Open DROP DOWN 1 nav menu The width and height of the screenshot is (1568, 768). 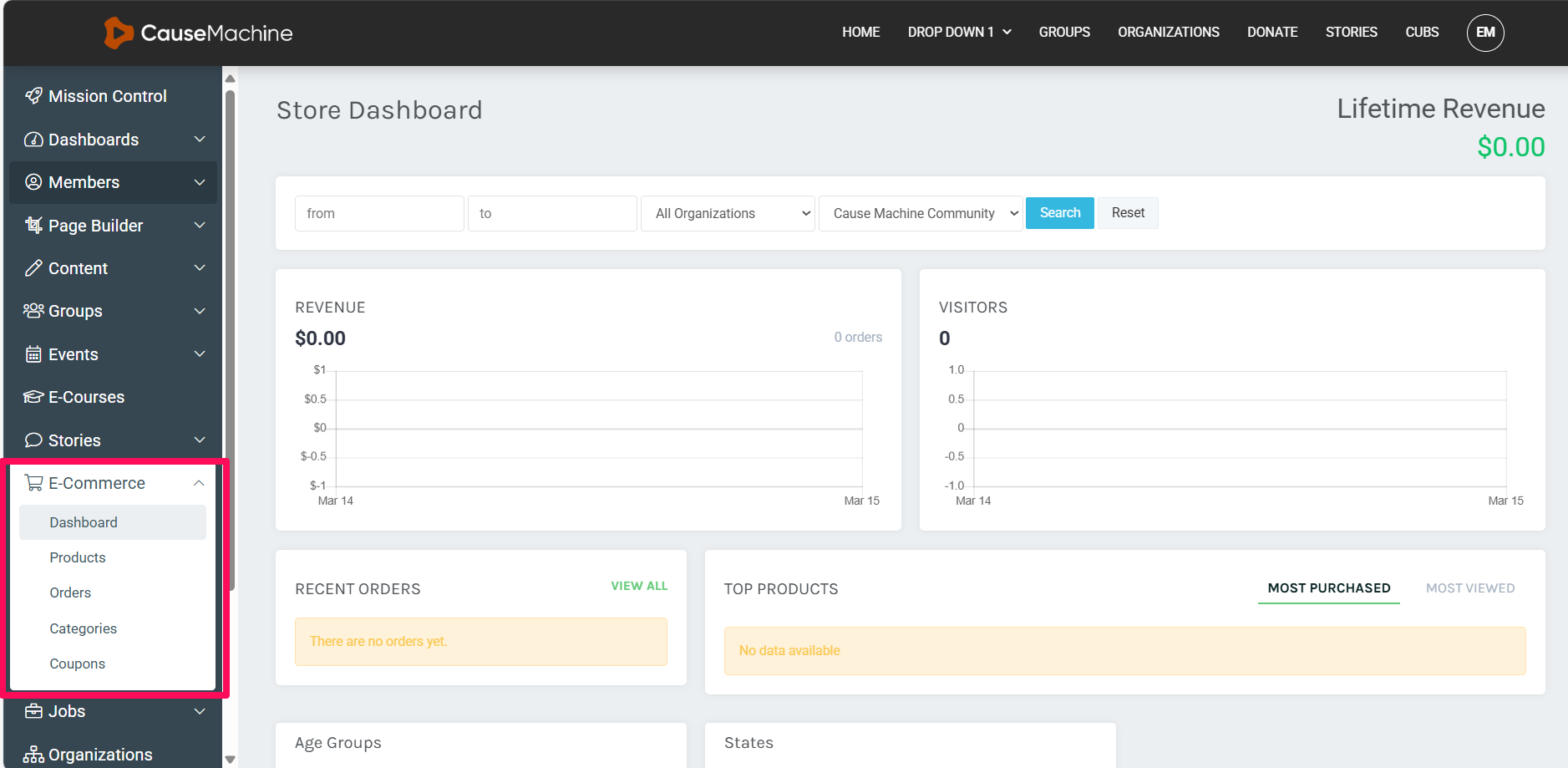pos(959,33)
